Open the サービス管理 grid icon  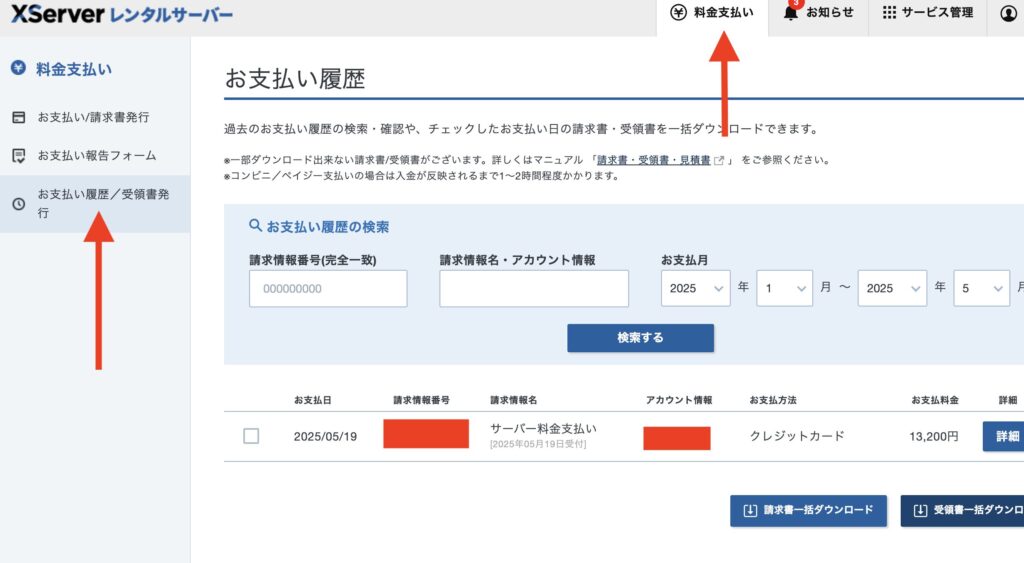pos(889,12)
